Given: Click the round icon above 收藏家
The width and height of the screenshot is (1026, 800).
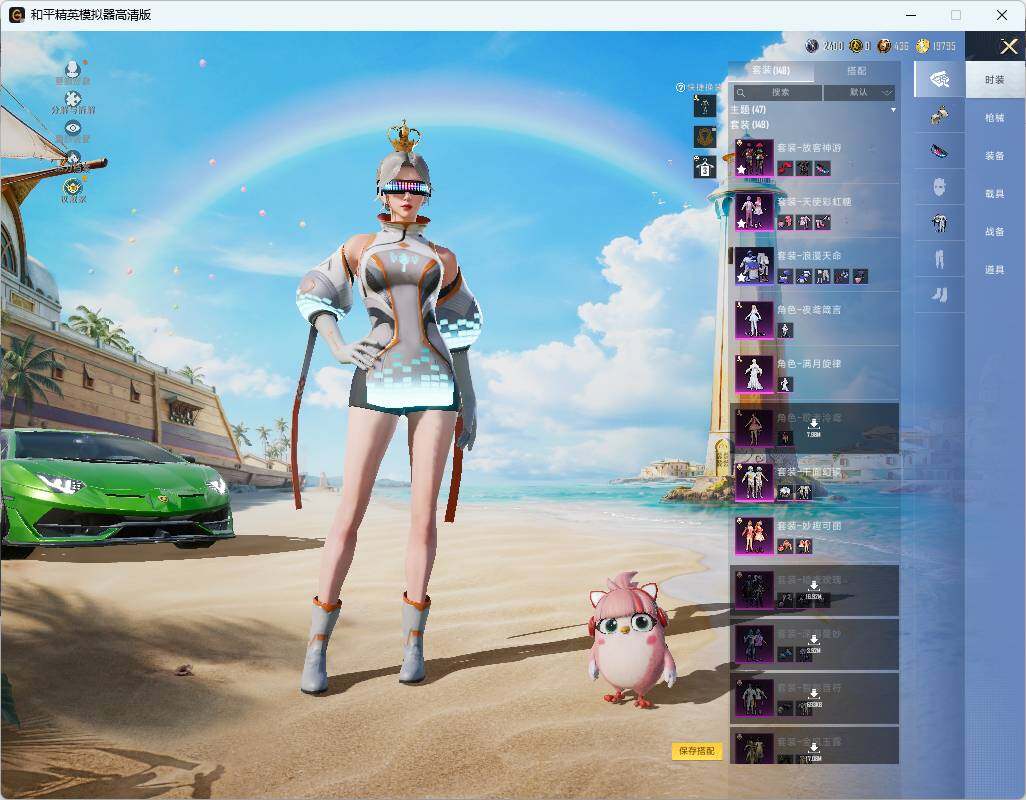Looking at the screenshot, I should [73, 158].
